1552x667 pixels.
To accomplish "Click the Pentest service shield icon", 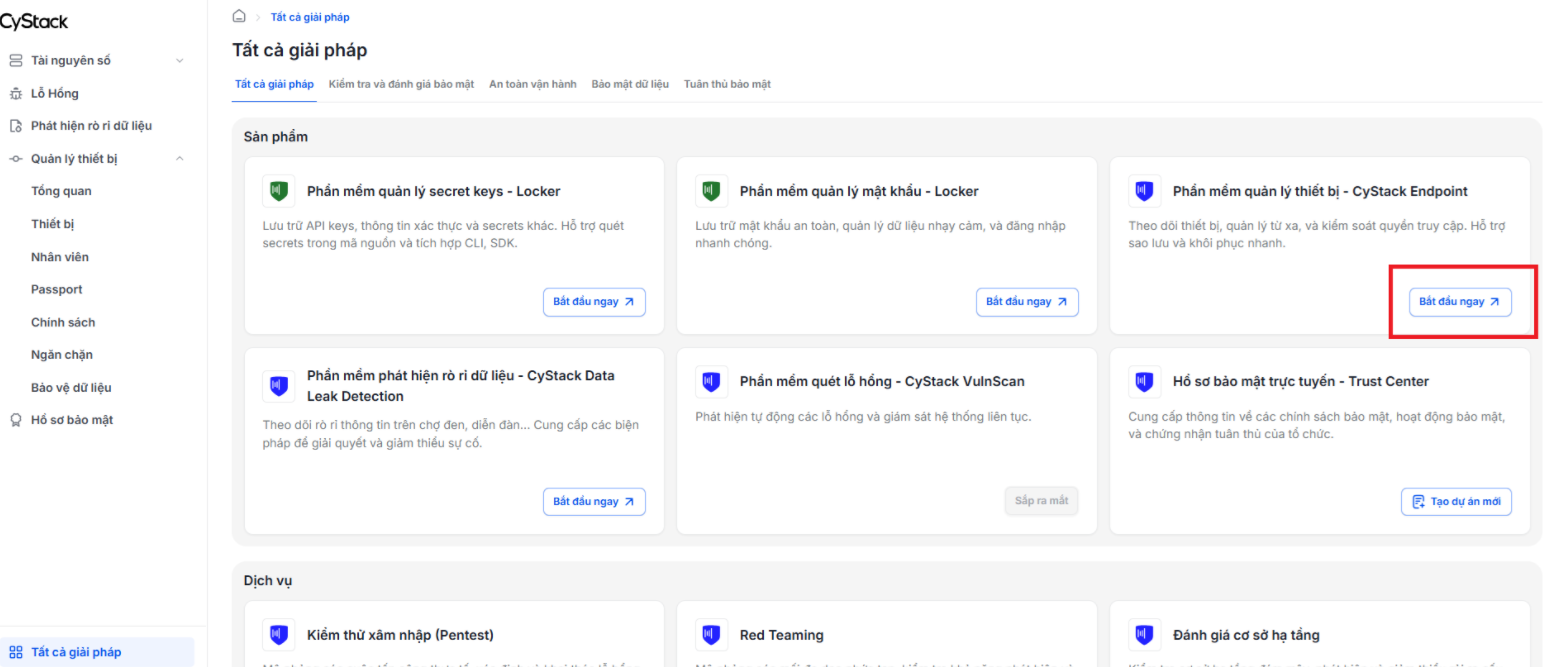I will pos(277,634).
